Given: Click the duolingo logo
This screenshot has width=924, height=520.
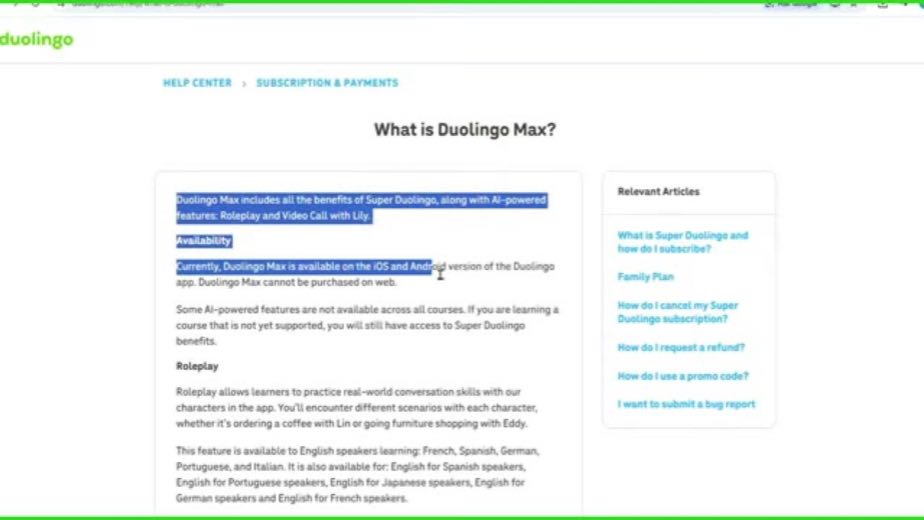Looking at the screenshot, I should coord(37,40).
